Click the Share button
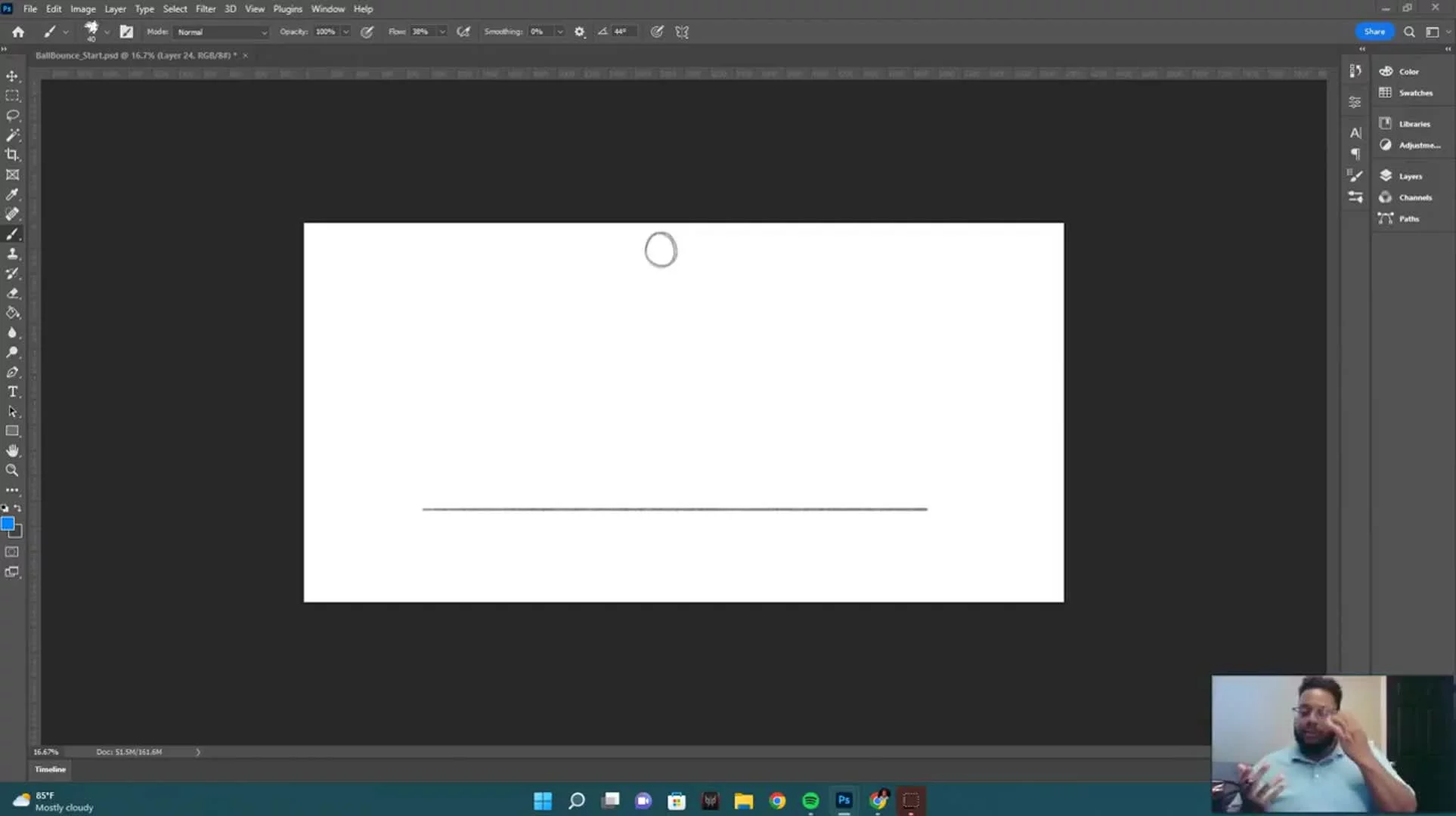The width and height of the screenshot is (1456, 816). pos(1374,32)
